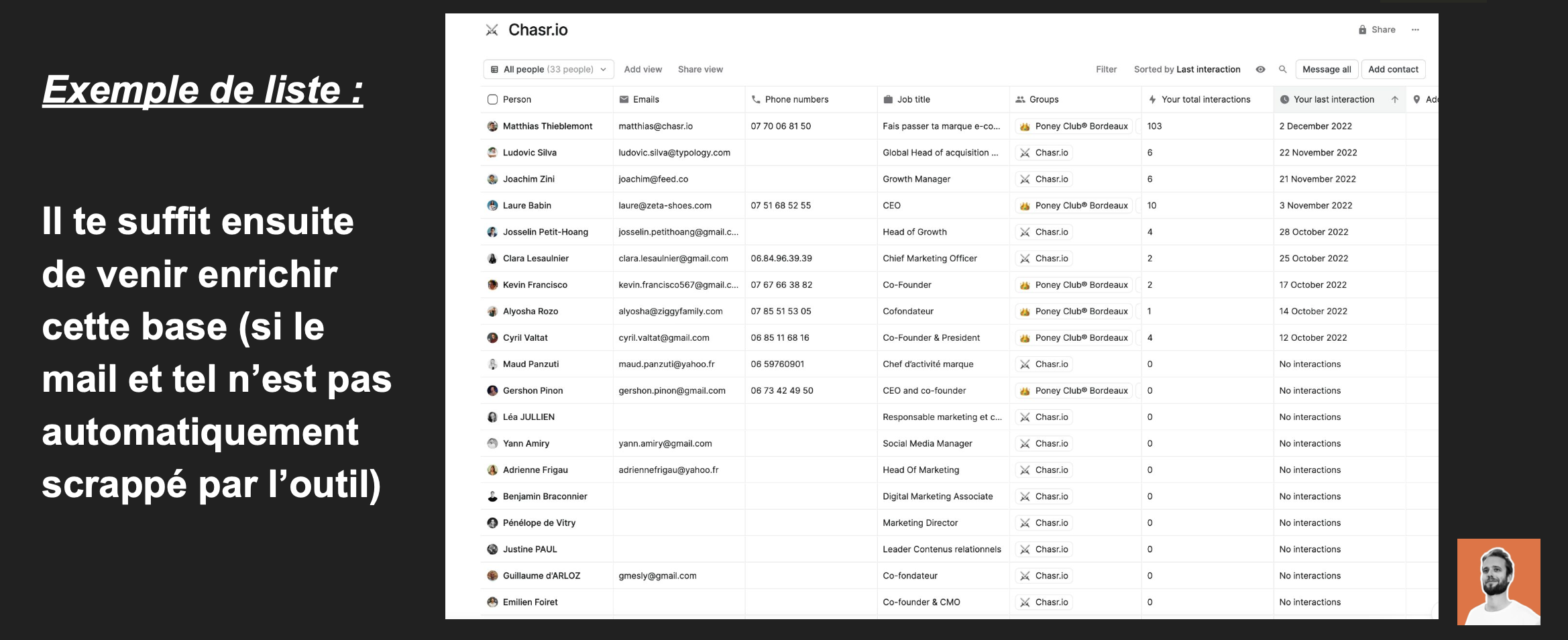This screenshot has width=1568, height=640.
Task: Click Joachim Zini's avatar icon
Action: coord(492,179)
